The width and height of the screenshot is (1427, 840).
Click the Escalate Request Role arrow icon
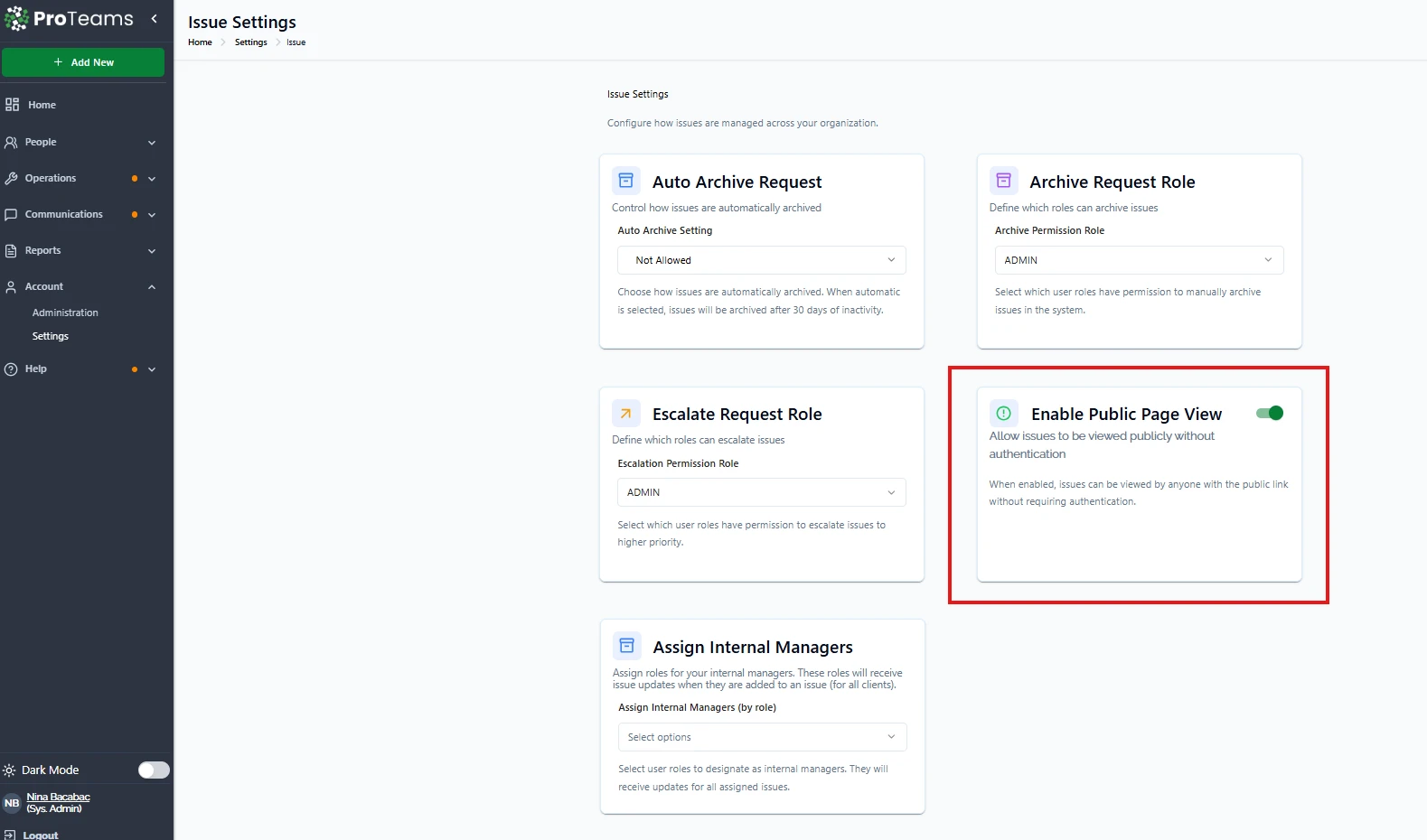pos(625,414)
